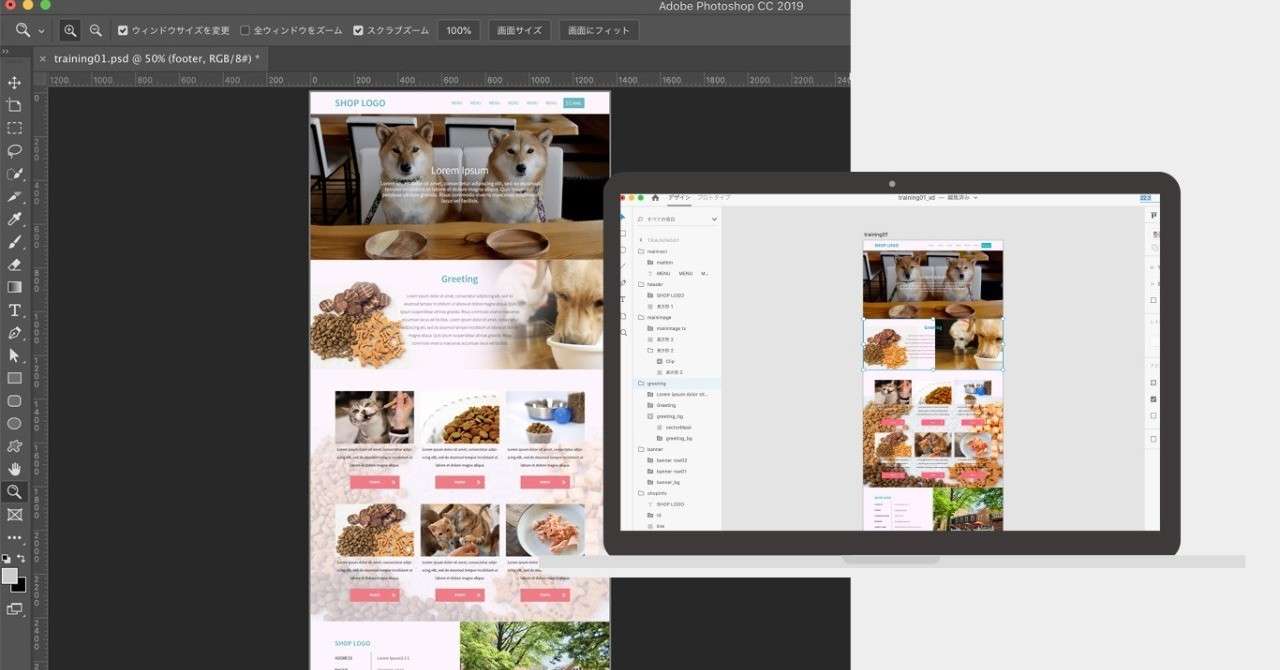Image resolution: width=1280 pixels, height=670 pixels.
Task: Change the screen mode in Photoshop
Action: pos(14,609)
